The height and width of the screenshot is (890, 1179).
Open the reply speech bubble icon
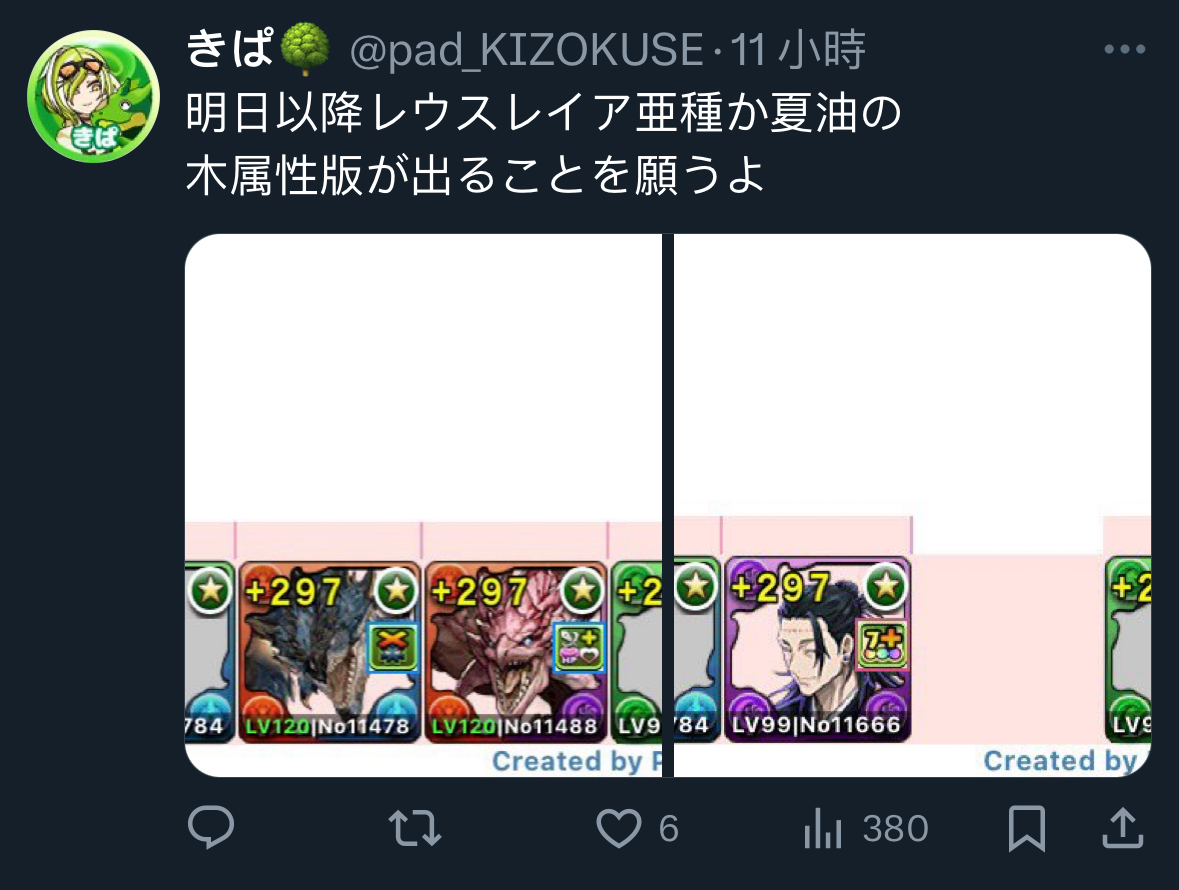[x=211, y=827]
